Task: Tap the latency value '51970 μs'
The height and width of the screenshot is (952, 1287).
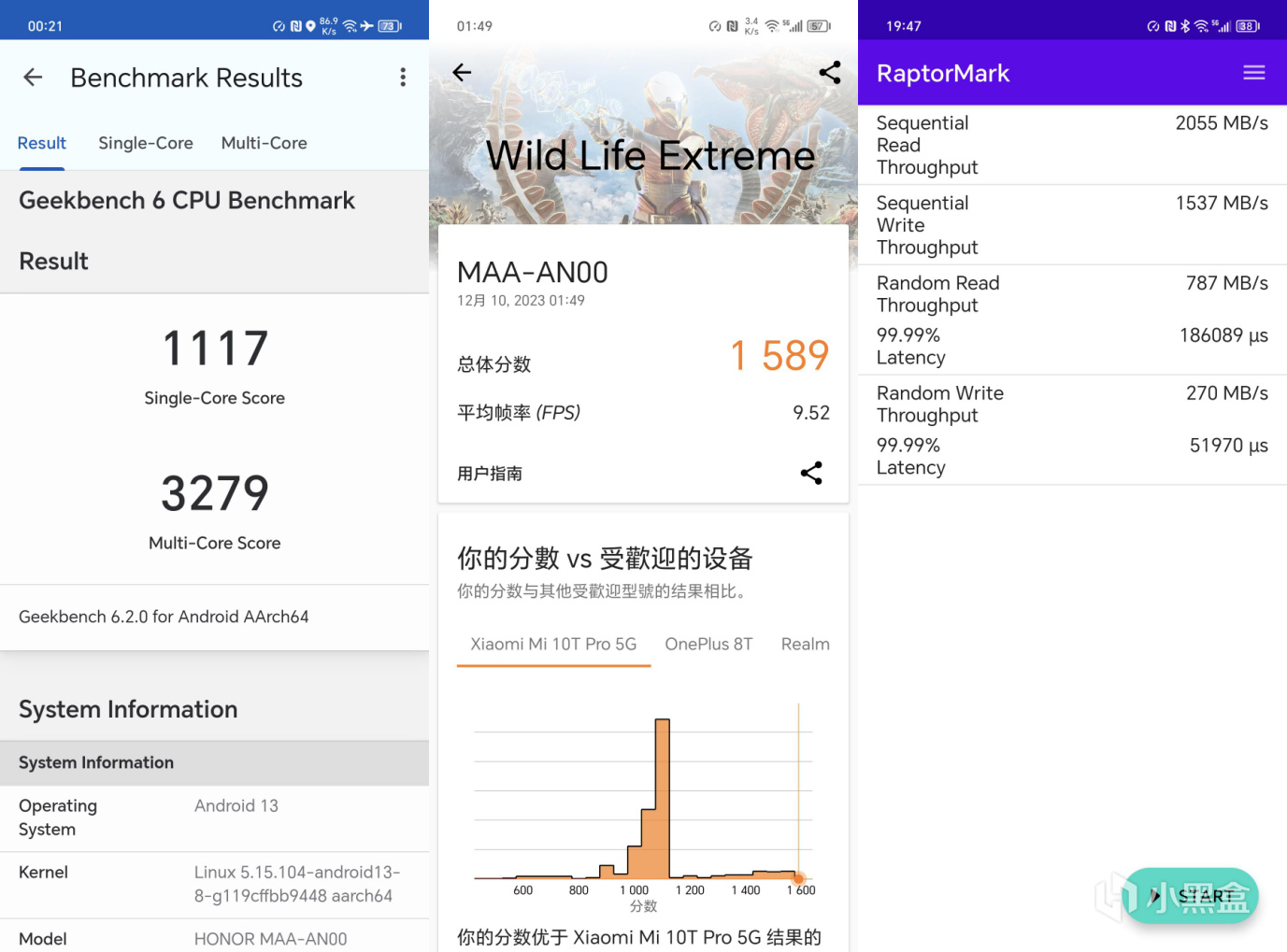Action: 1229,446
